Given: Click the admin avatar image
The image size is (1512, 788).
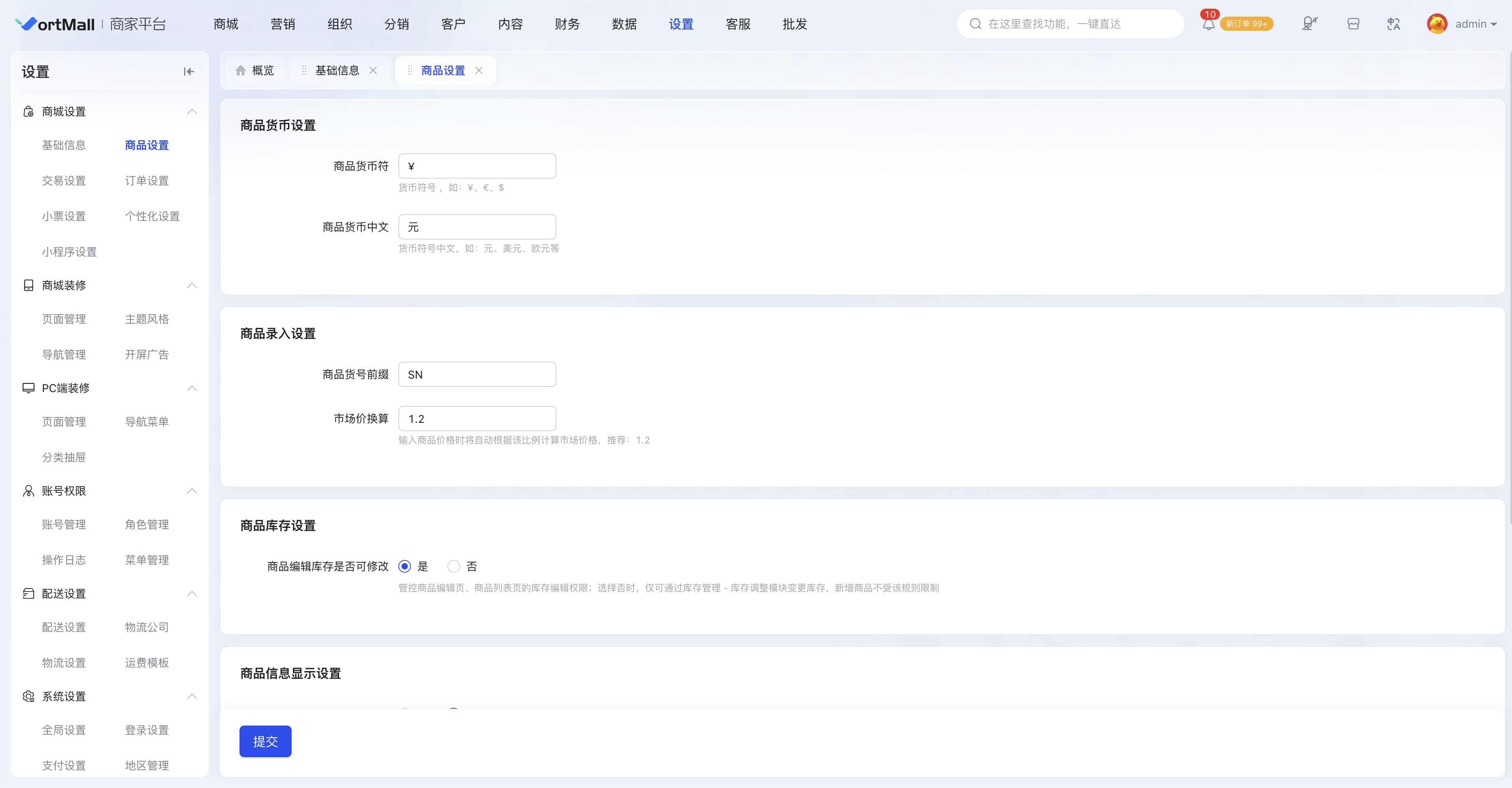Looking at the screenshot, I should 1436,24.
